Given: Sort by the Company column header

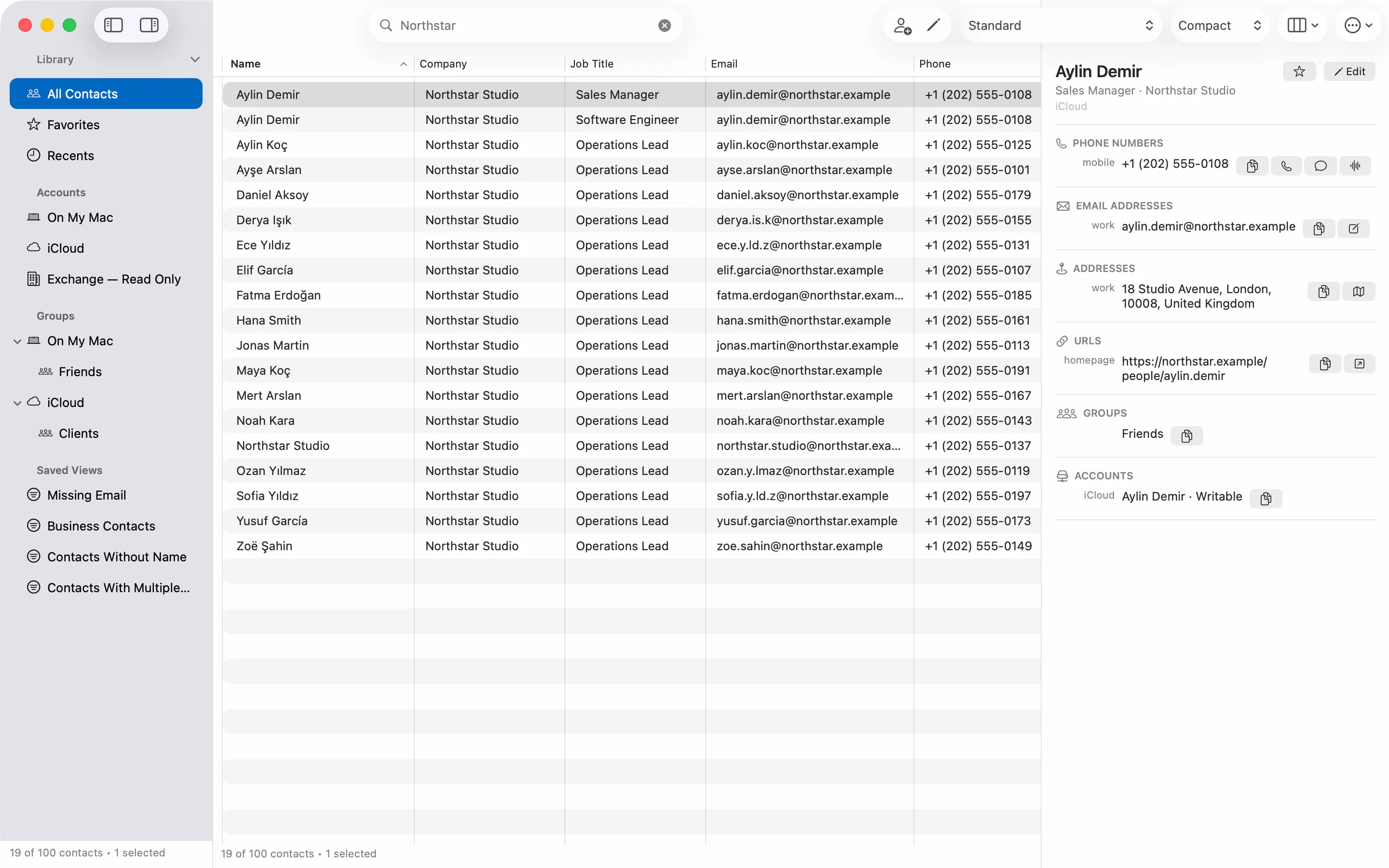Looking at the screenshot, I should coord(489,64).
